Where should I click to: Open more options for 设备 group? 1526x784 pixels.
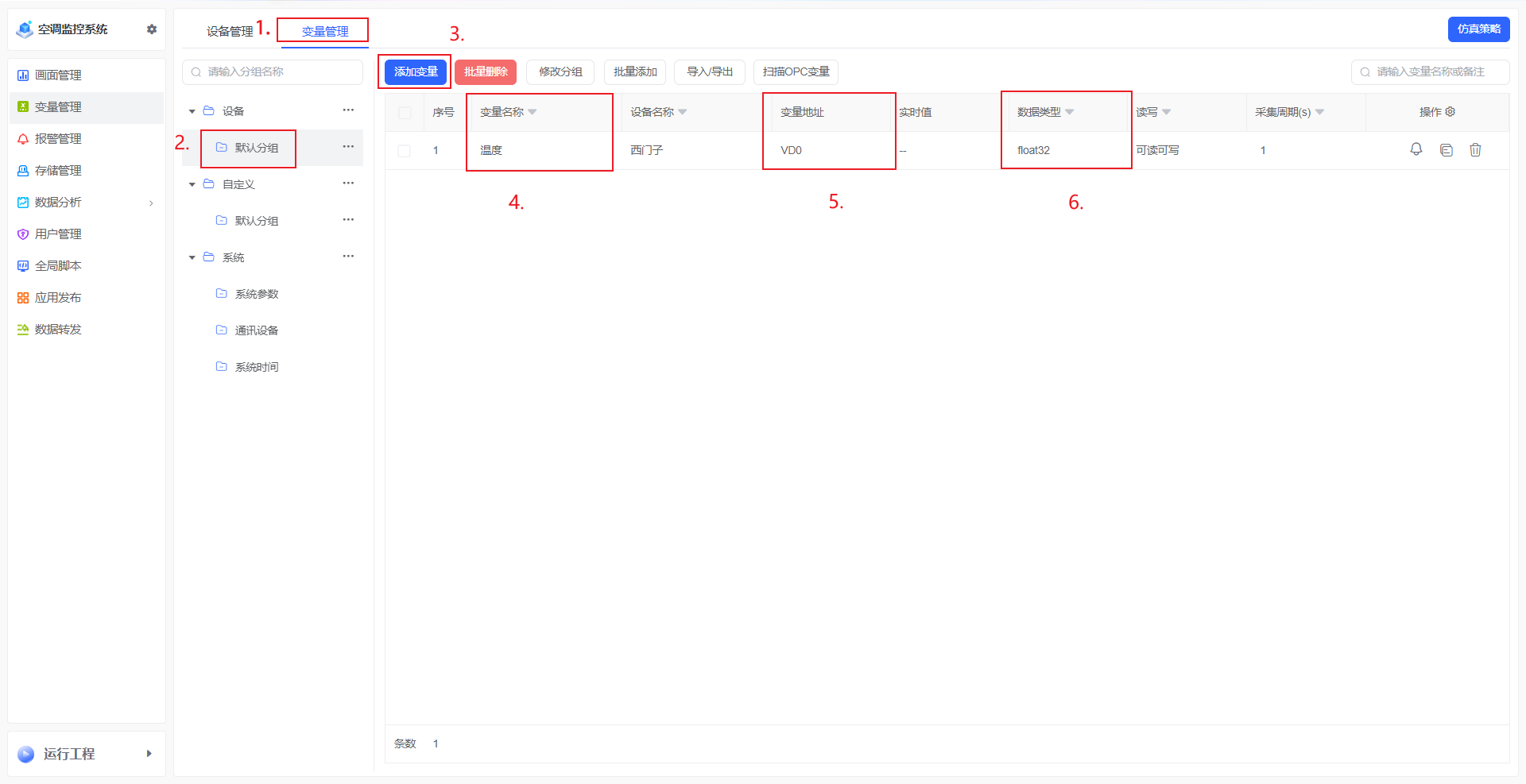pos(348,110)
